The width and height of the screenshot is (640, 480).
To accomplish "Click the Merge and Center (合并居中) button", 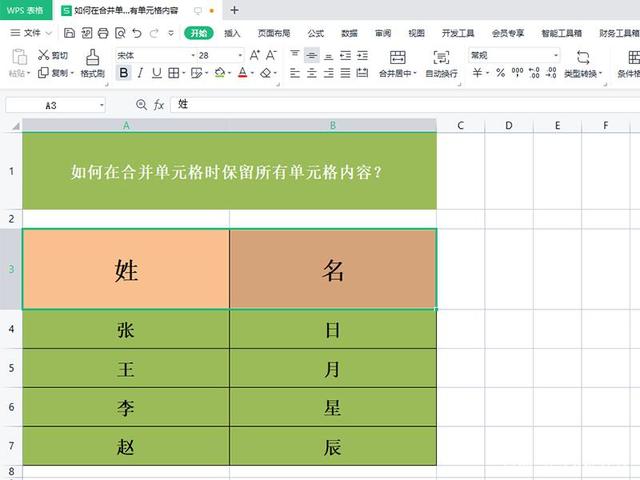I will click(x=397, y=63).
